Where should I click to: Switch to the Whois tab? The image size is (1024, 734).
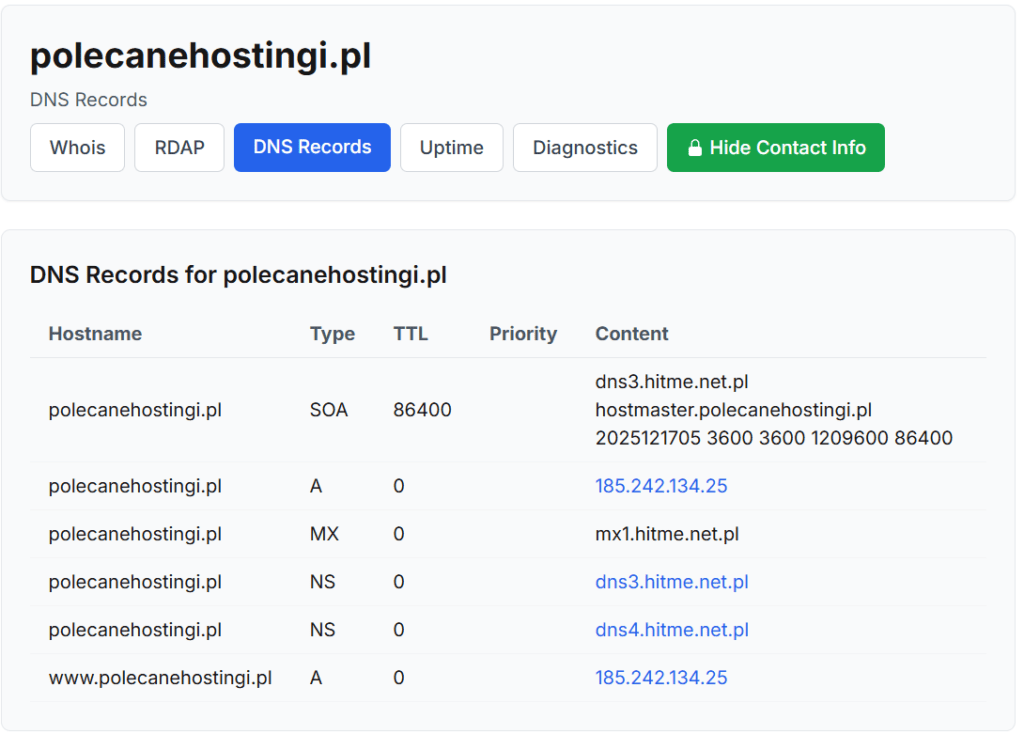pos(77,147)
